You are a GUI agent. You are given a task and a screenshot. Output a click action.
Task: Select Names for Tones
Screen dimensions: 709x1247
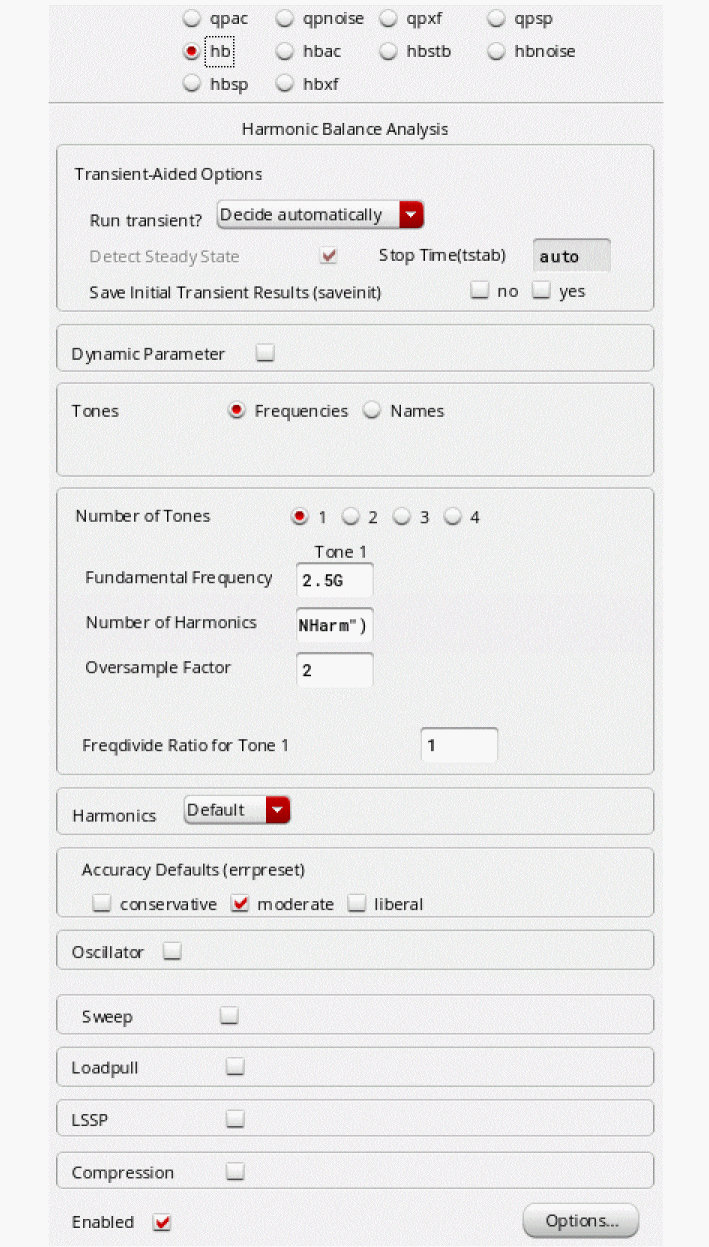click(372, 411)
